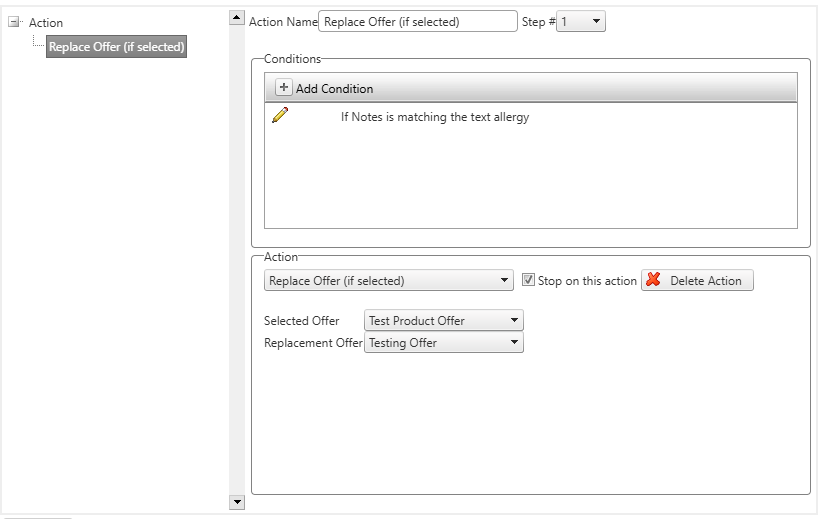Select the Notes matching allergy condition row
The width and height of the screenshot is (822, 519).
coord(531,116)
